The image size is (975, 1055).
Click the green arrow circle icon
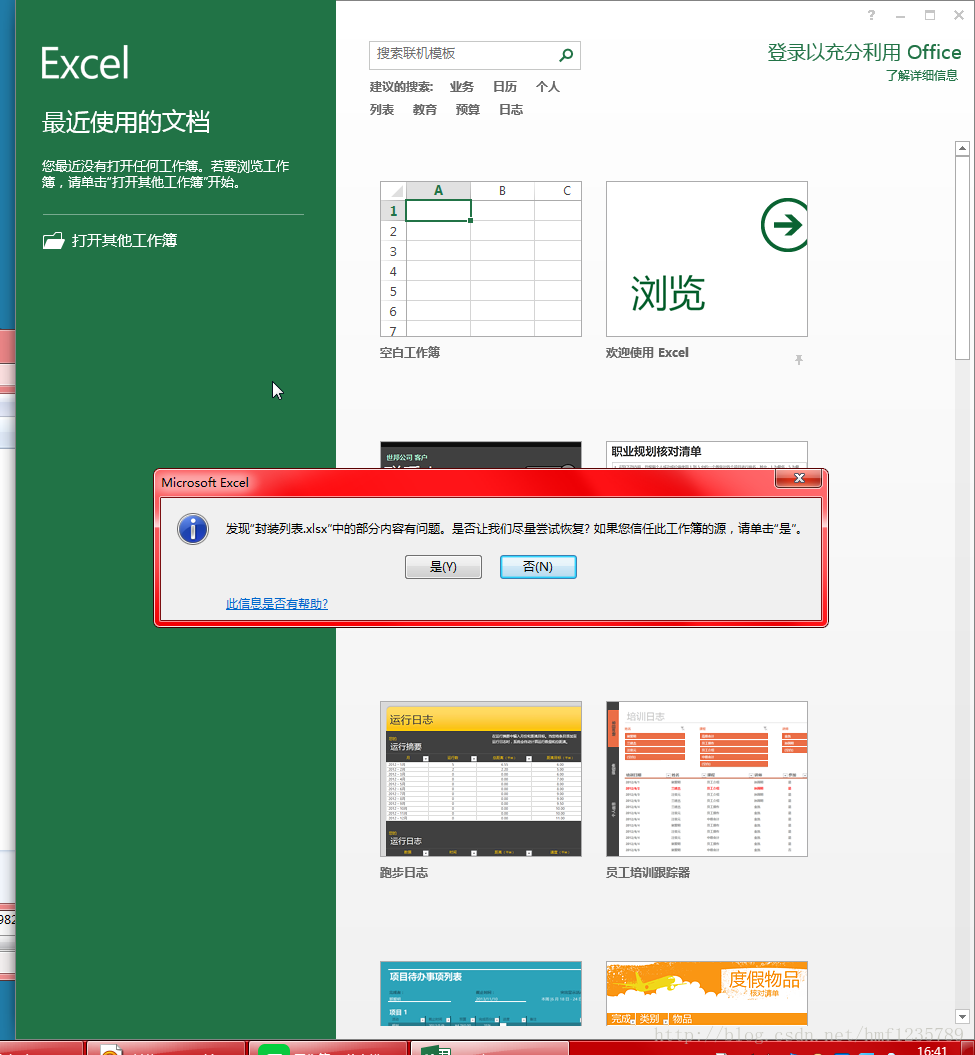coord(785,225)
